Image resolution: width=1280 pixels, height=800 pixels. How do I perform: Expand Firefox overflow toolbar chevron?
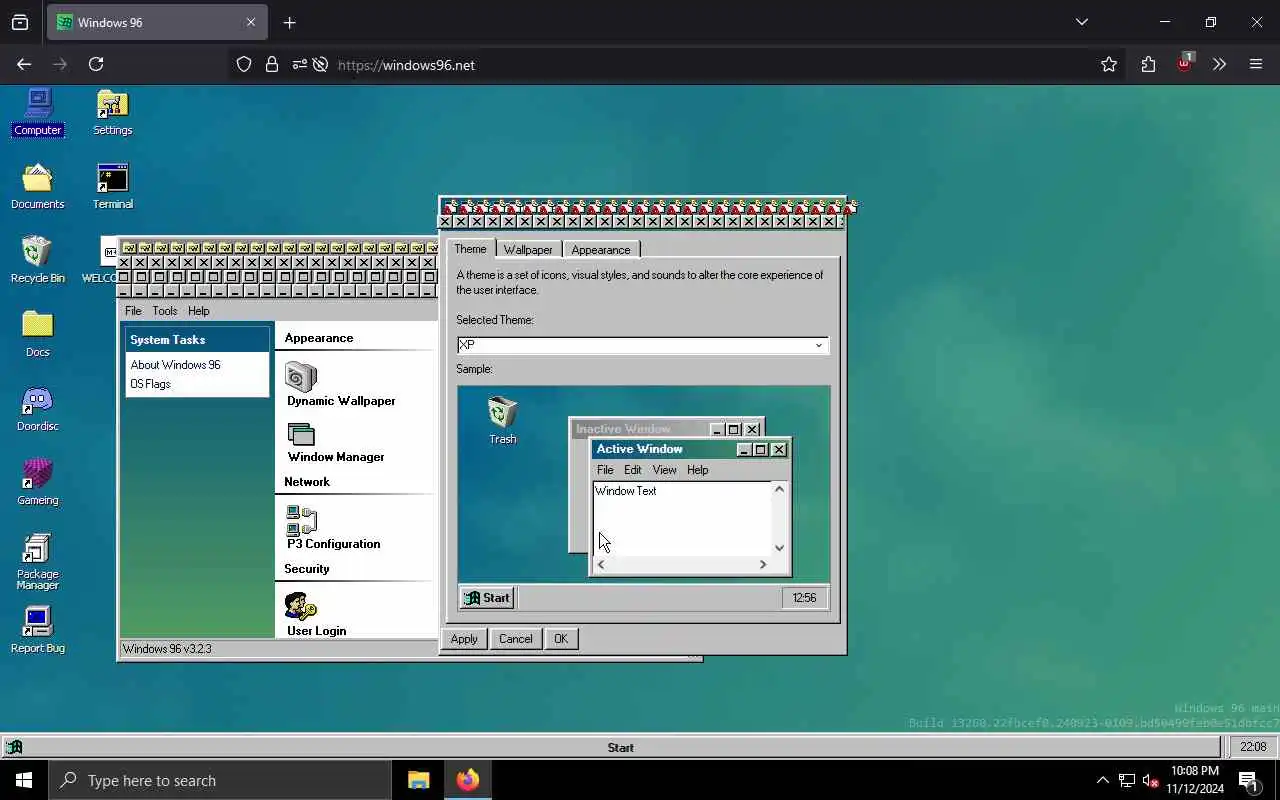point(1219,64)
